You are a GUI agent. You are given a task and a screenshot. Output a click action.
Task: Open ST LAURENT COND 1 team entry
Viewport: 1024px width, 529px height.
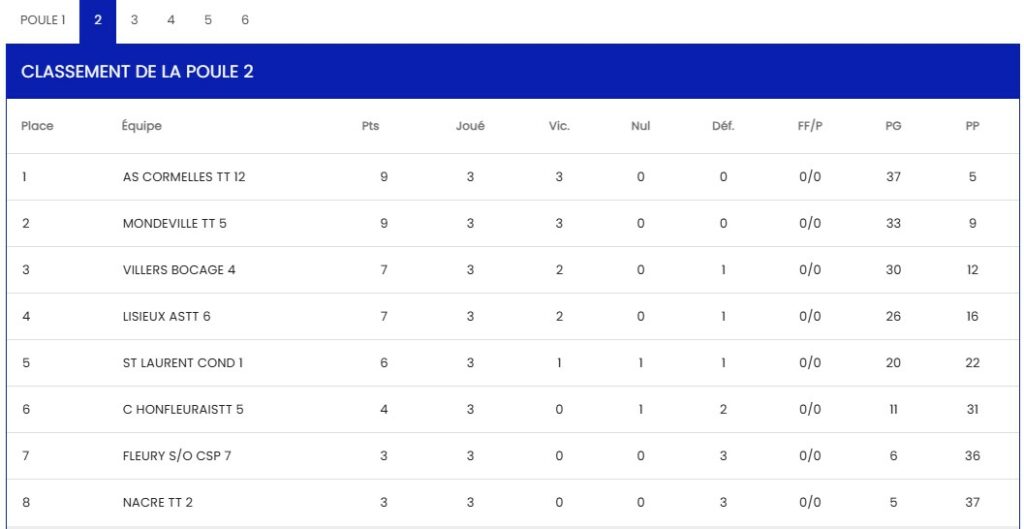183,363
